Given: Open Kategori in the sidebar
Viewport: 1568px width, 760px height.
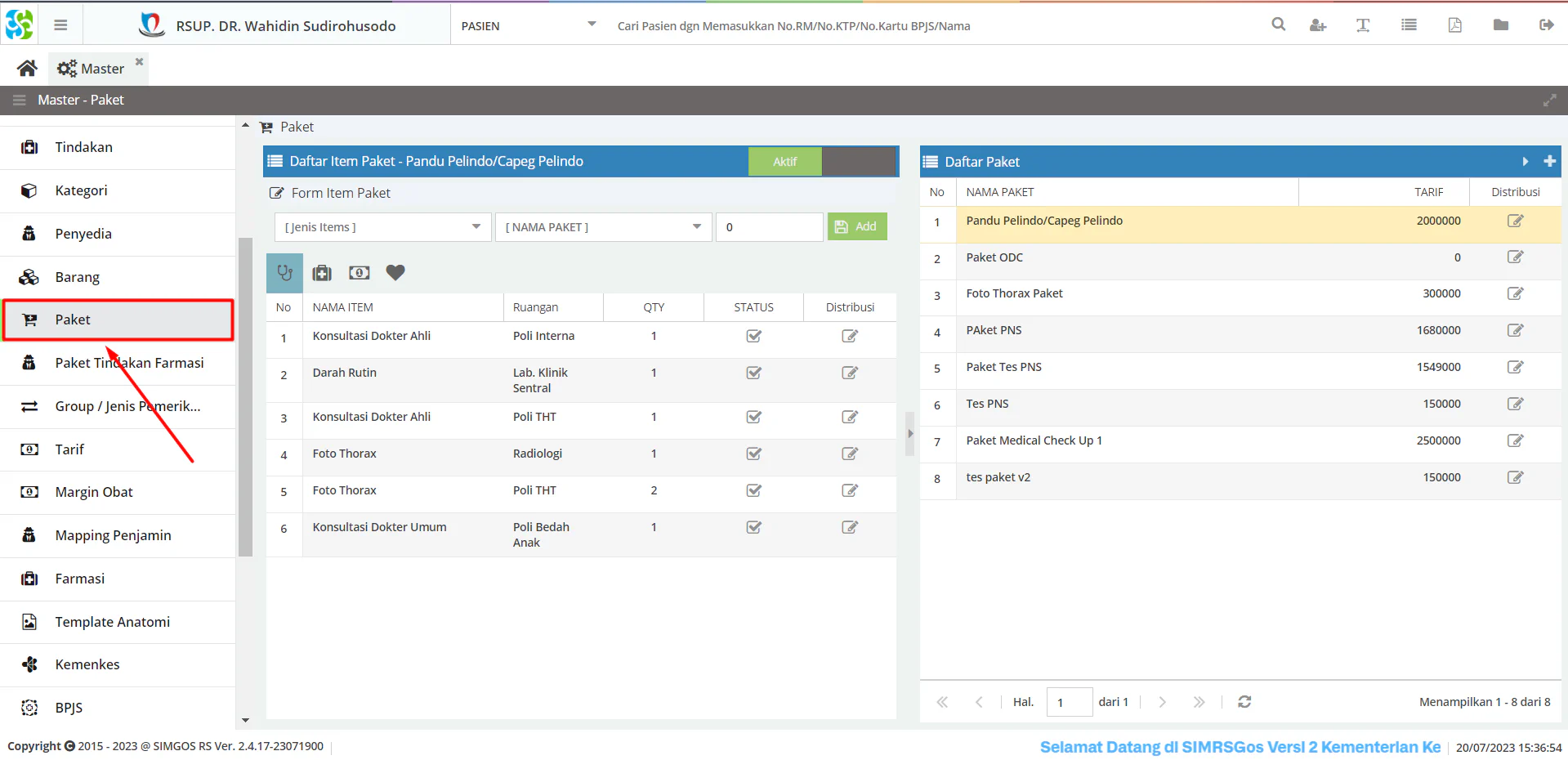Looking at the screenshot, I should pyautogui.click(x=118, y=191).
